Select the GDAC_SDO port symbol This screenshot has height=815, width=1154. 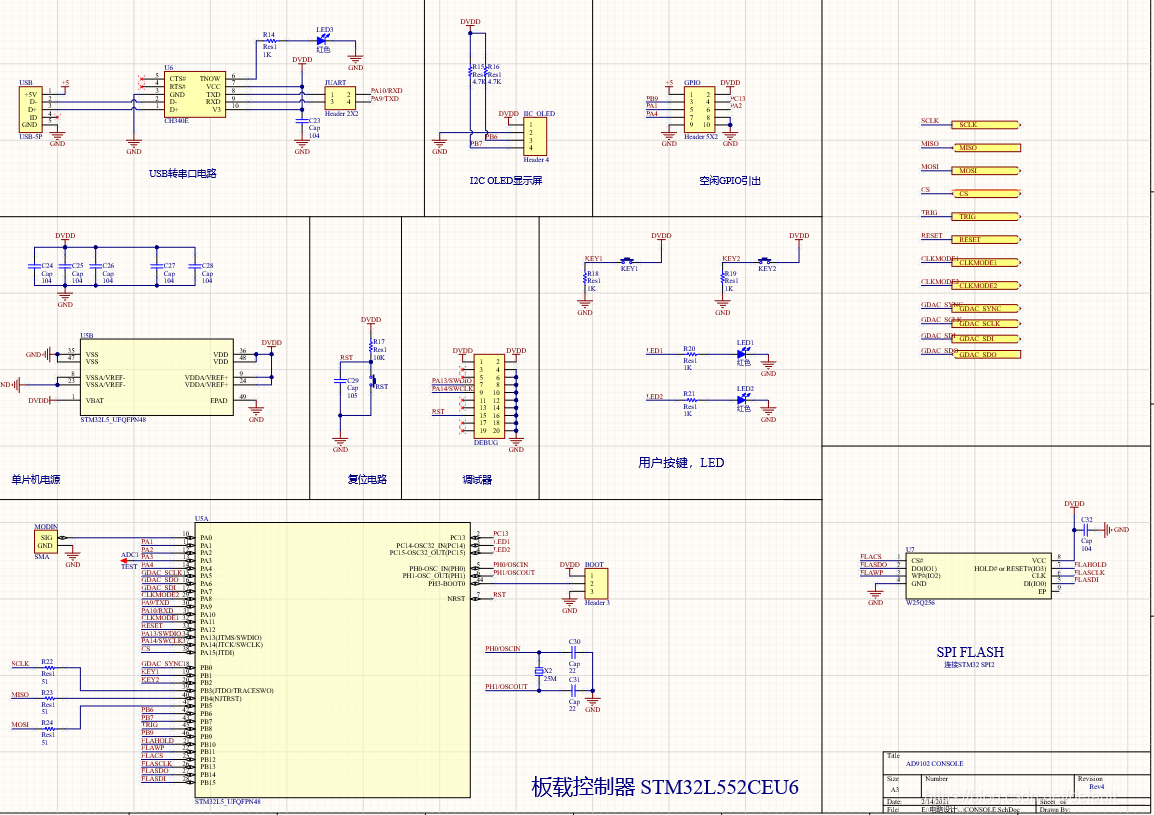[x=986, y=354]
